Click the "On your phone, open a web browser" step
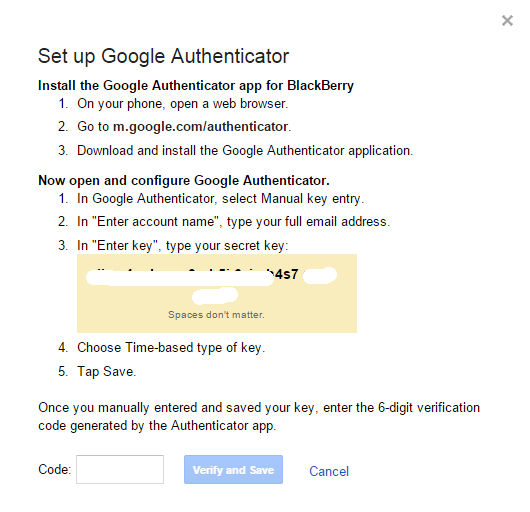530x512 pixels. click(x=183, y=104)
